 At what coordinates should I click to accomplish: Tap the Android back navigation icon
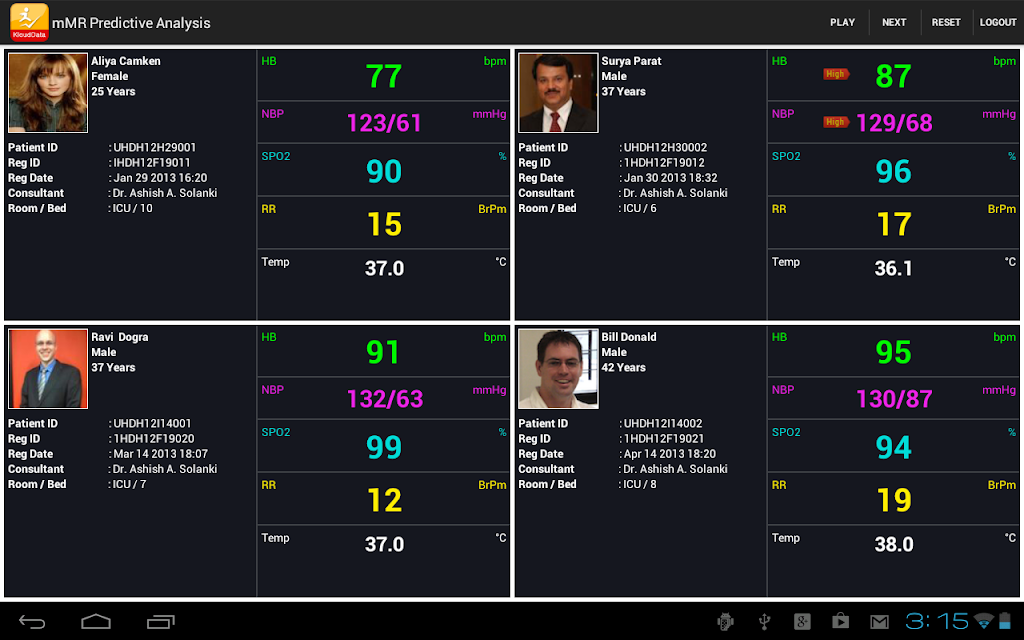tap(31, 622)
